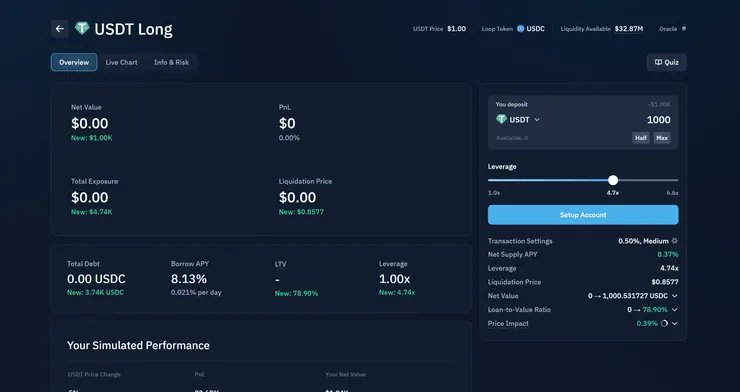Open transaction settings gear icon
Viewport: 740px width, 392px height.
pos(674,241)
